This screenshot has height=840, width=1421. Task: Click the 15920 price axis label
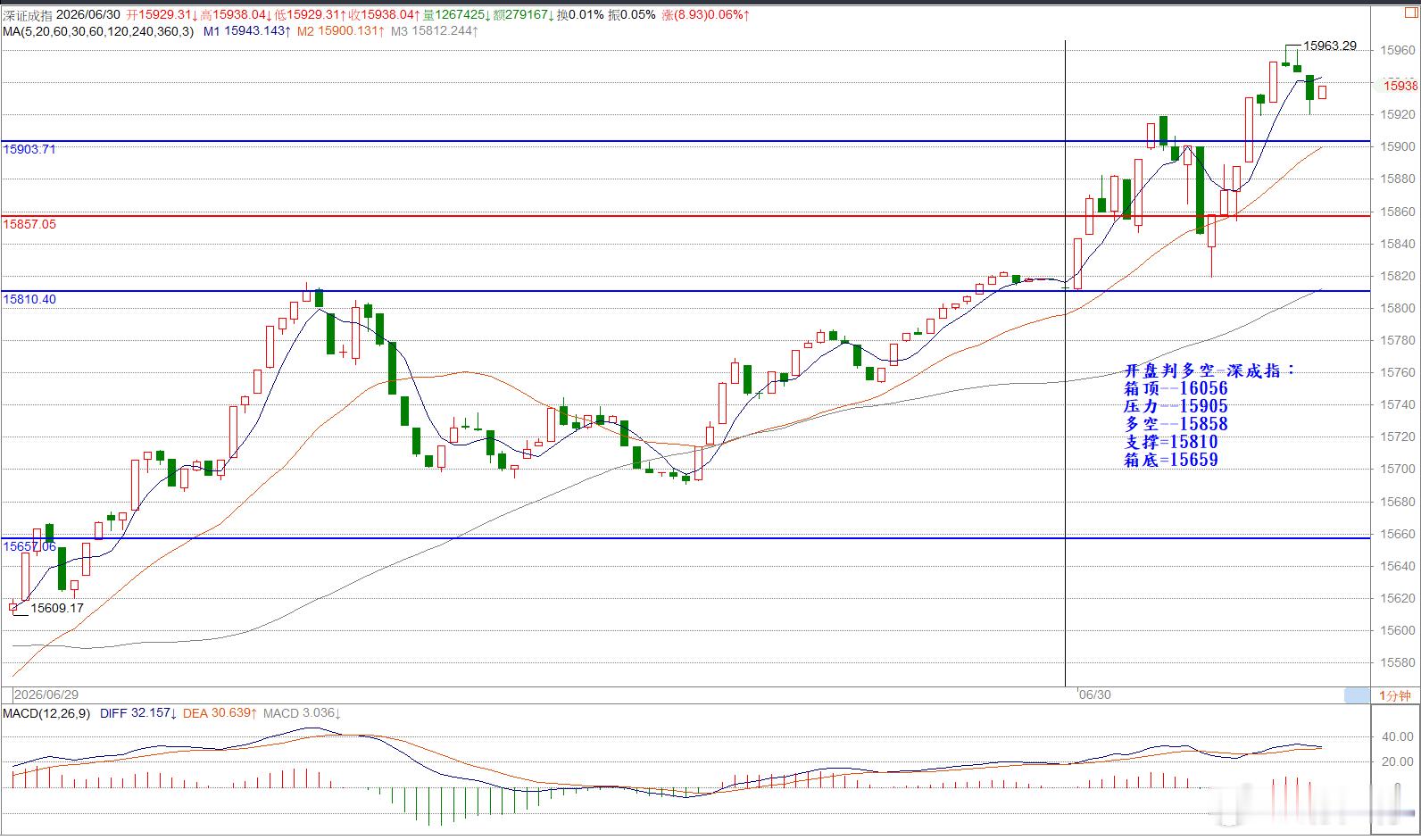[1399, 114]
